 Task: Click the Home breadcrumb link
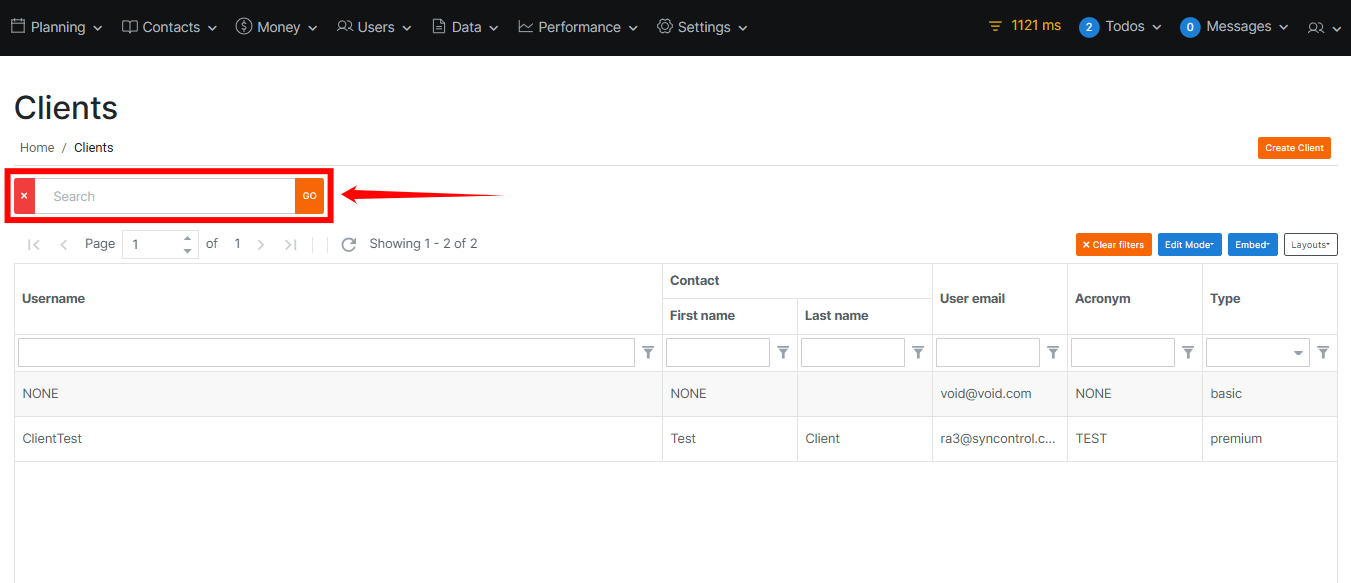(37, 147)
